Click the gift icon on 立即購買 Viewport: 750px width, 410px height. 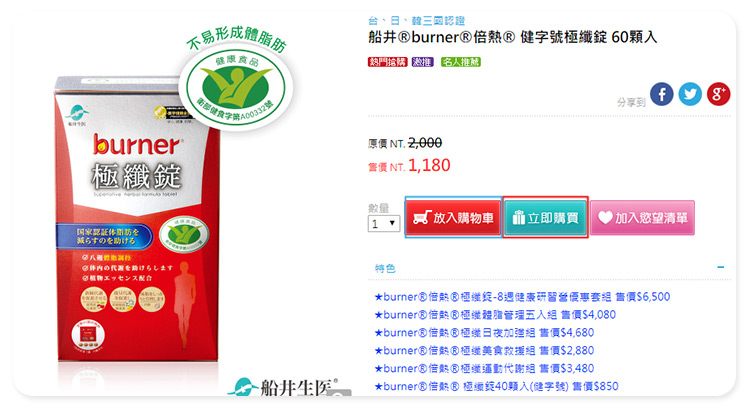coord(518,218)
